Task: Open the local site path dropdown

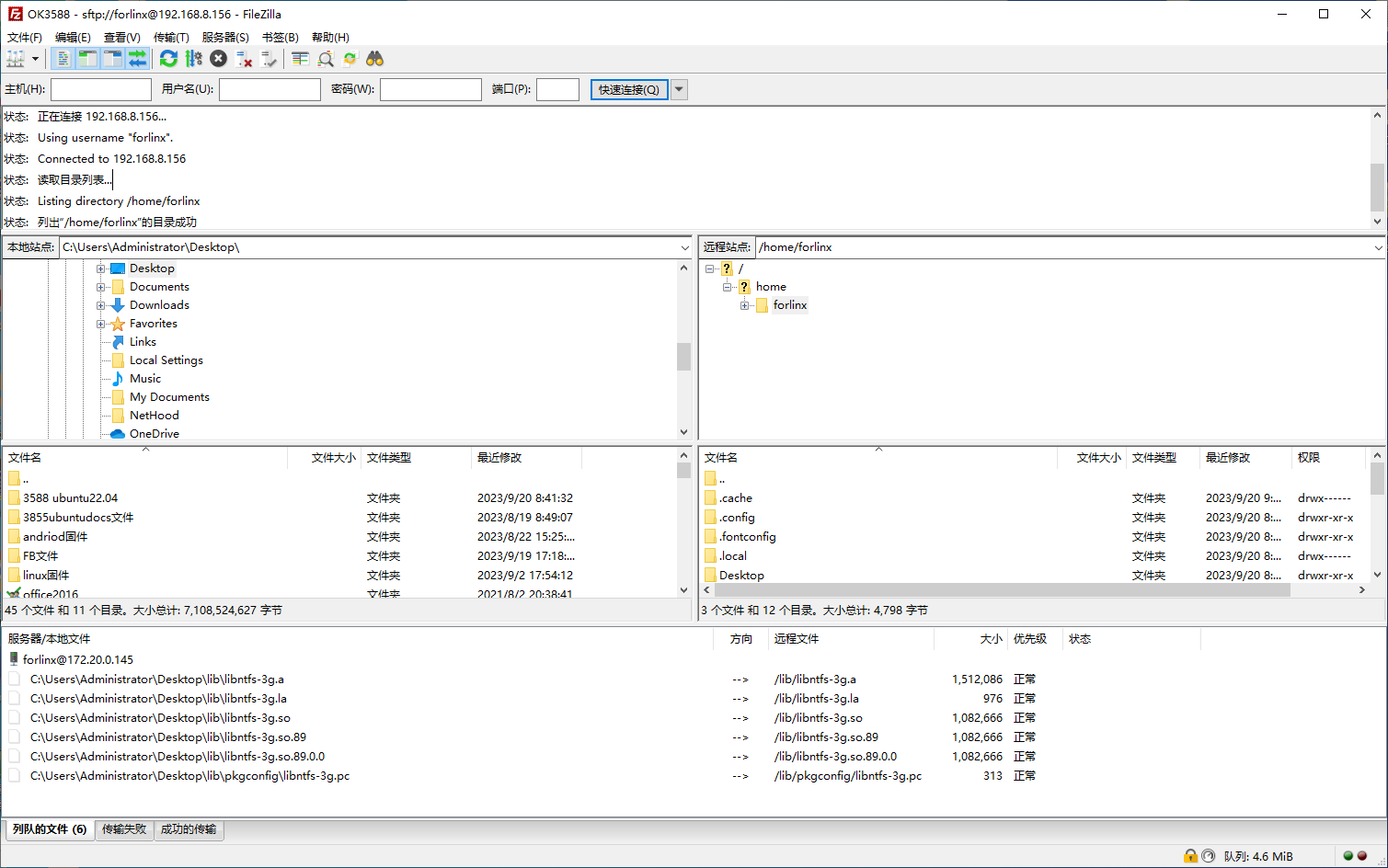Action: tap(684, 247)
